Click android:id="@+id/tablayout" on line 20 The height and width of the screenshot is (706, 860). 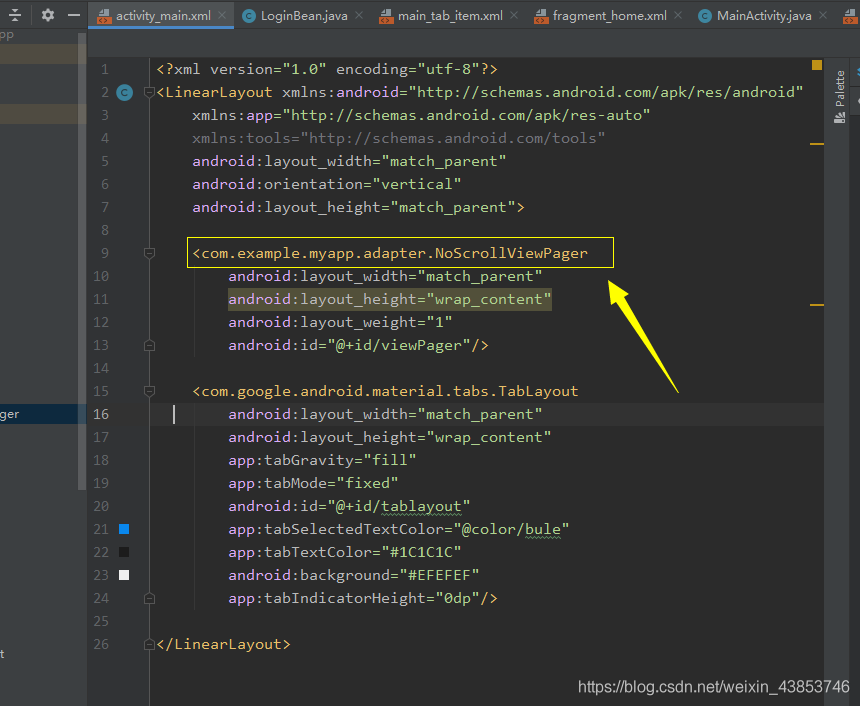[349, 506]
